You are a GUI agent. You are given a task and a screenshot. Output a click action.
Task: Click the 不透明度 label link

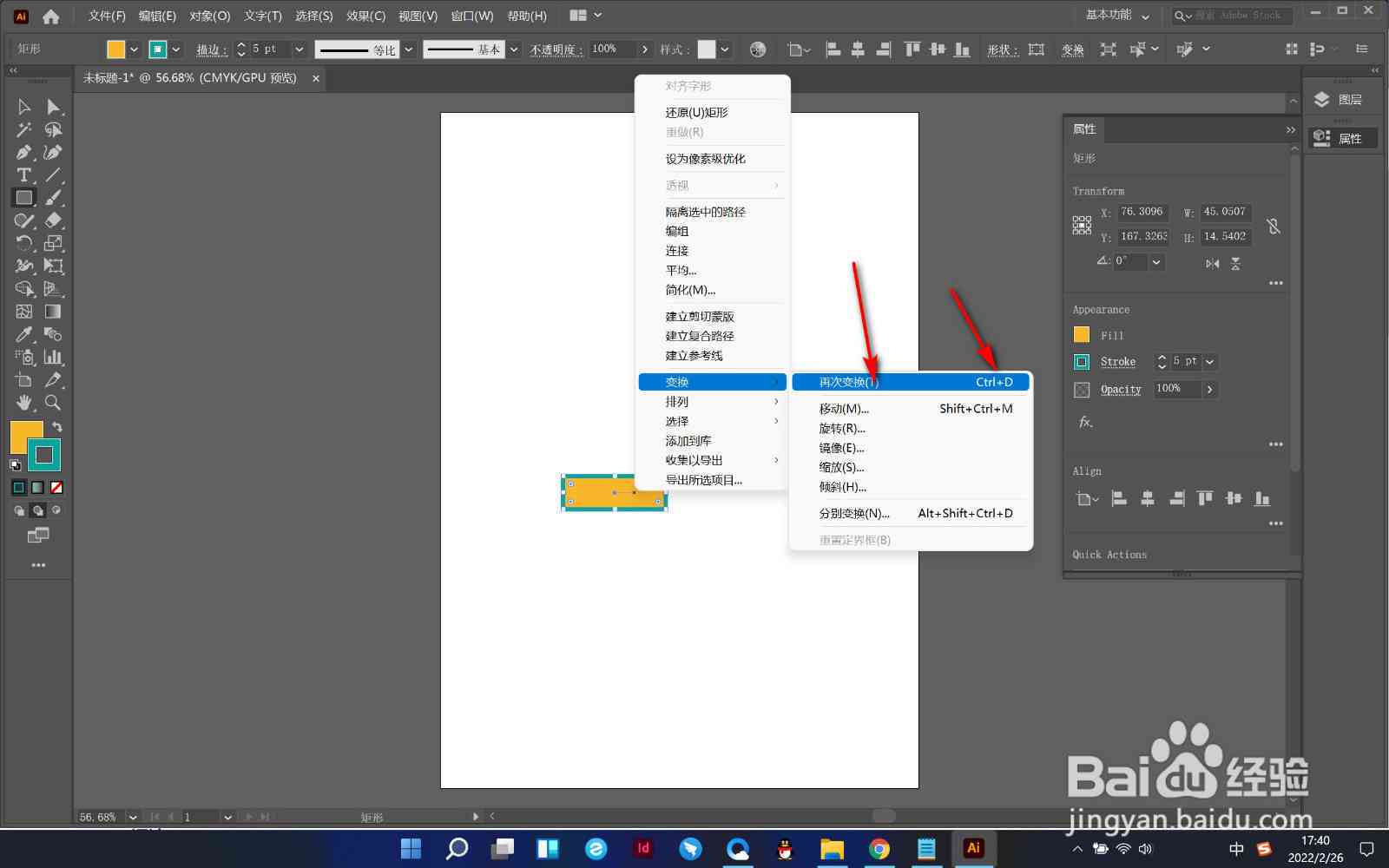coord(556,49)
